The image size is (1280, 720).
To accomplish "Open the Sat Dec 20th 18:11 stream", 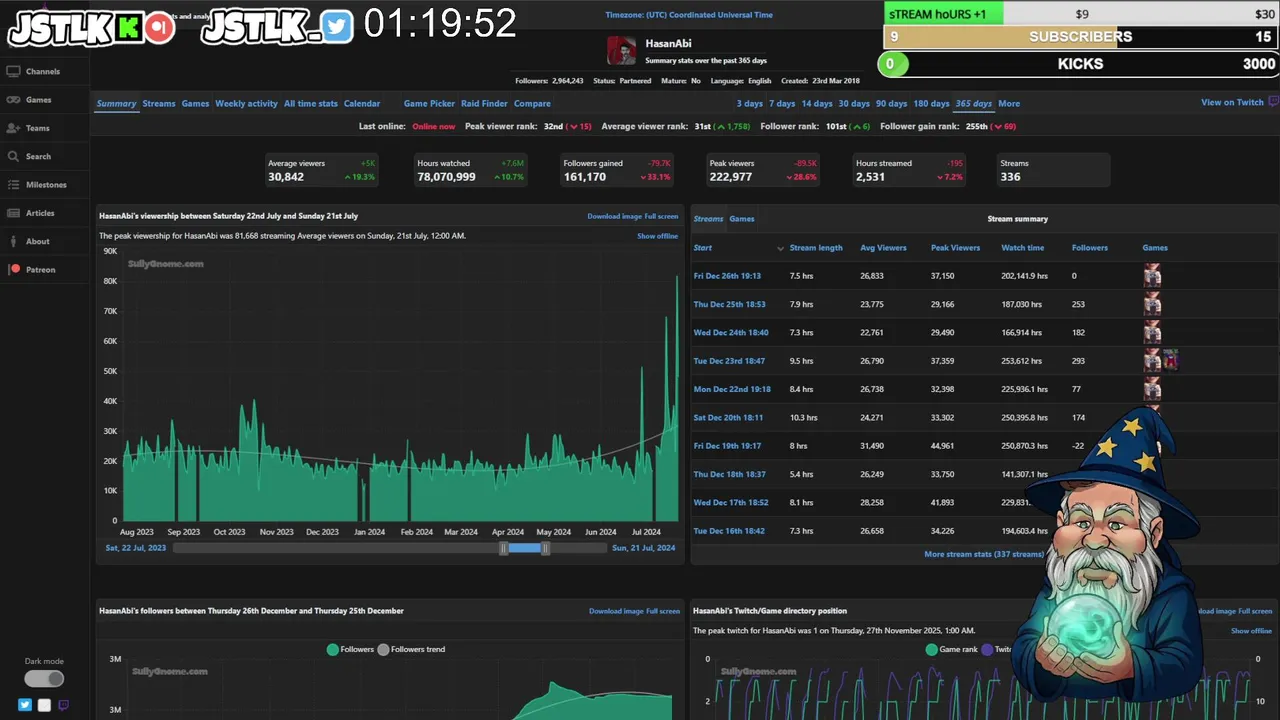I will coord(728,417).
